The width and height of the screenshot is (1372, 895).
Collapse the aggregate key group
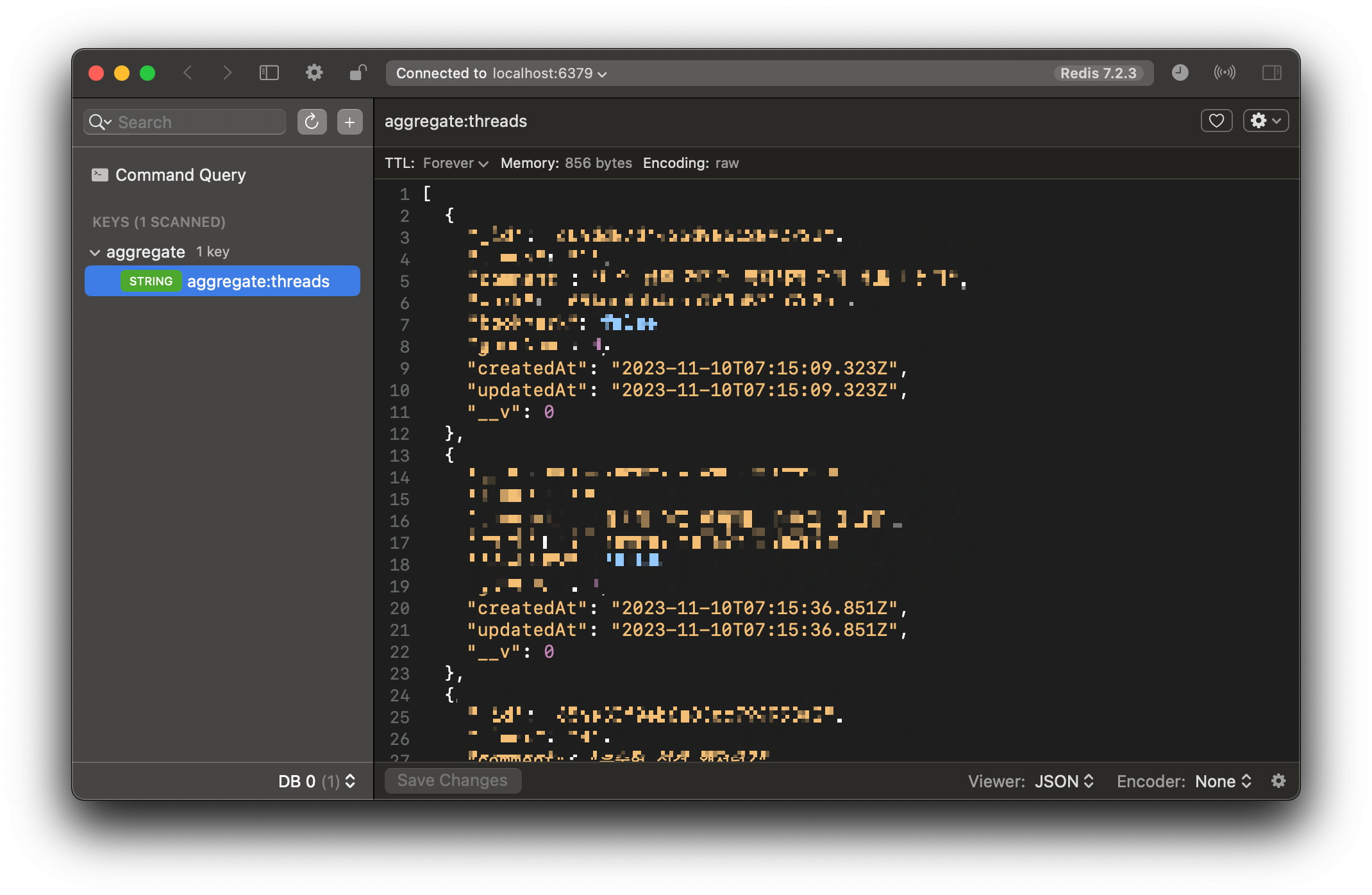point(95,253)
